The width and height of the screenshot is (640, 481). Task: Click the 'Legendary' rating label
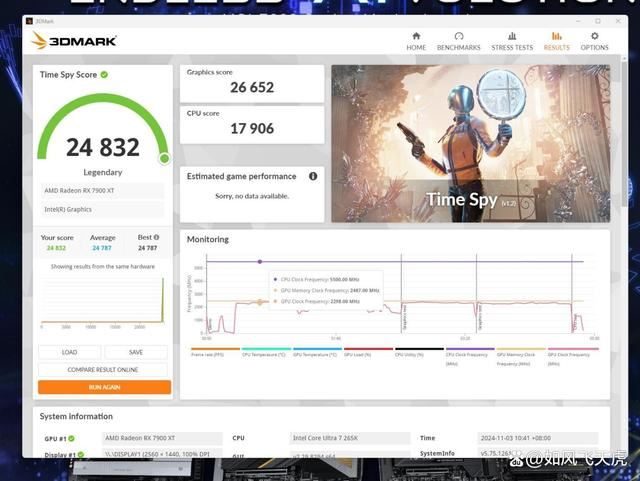coord(103,172)
